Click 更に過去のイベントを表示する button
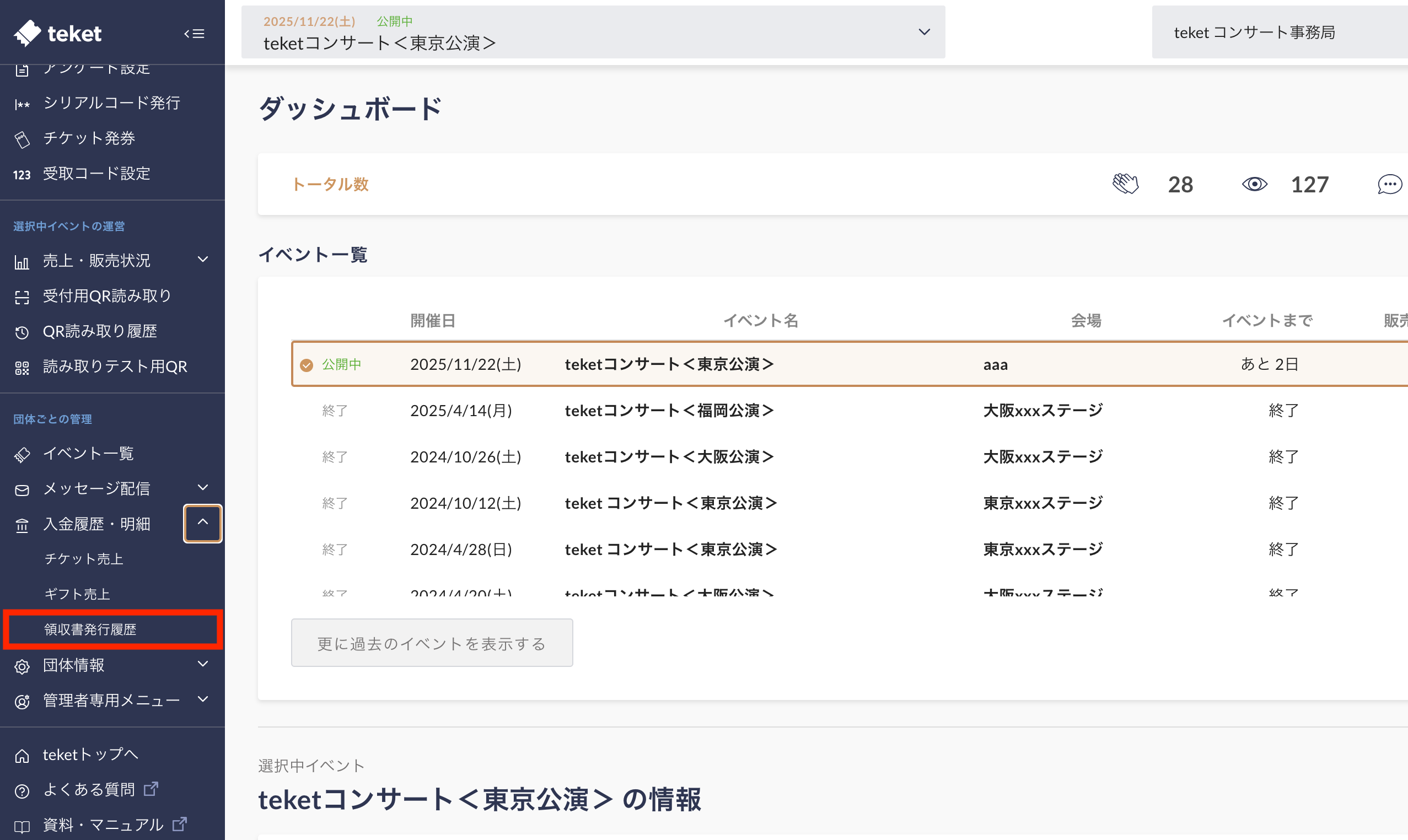Viewport: 1408px width, 840px height. click(x=432, y=644)
